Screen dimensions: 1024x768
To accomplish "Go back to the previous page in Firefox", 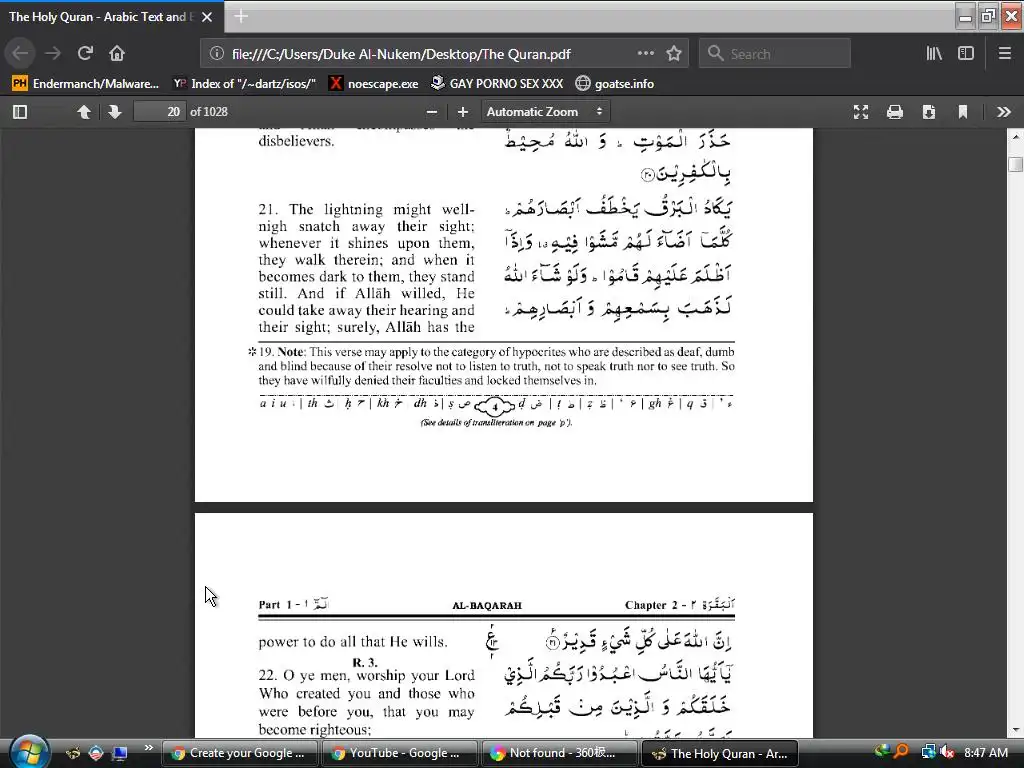I will click(20, 54).
